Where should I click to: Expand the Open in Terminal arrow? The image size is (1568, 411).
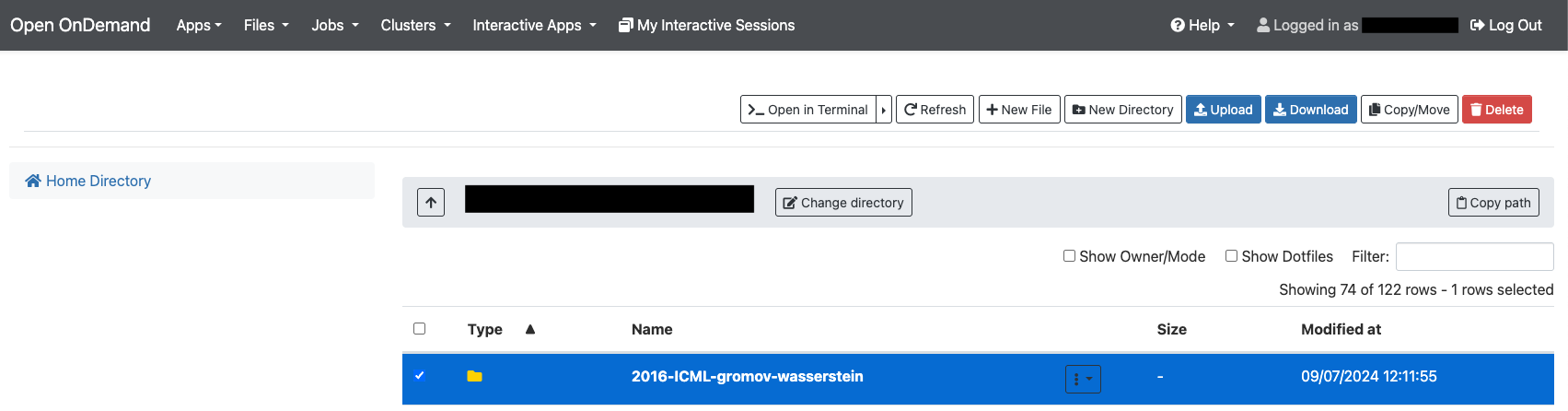(884, 110)
